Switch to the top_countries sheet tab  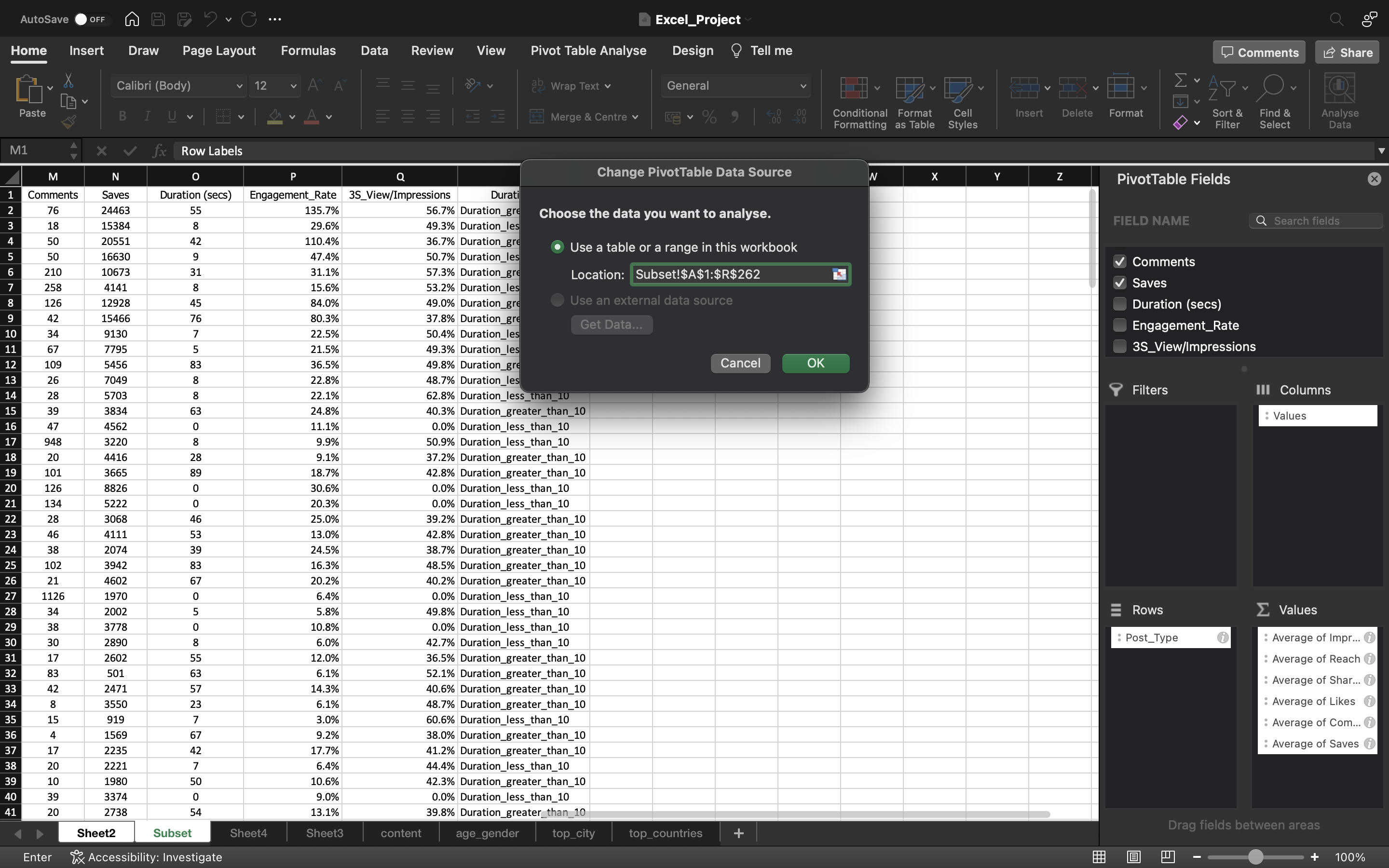tap(665, 833)
